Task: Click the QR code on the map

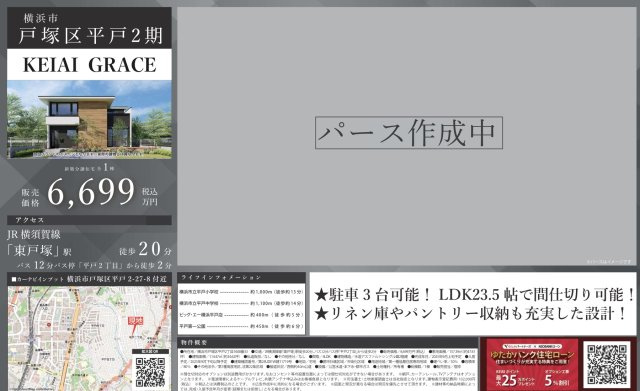Action: [150, 372]
